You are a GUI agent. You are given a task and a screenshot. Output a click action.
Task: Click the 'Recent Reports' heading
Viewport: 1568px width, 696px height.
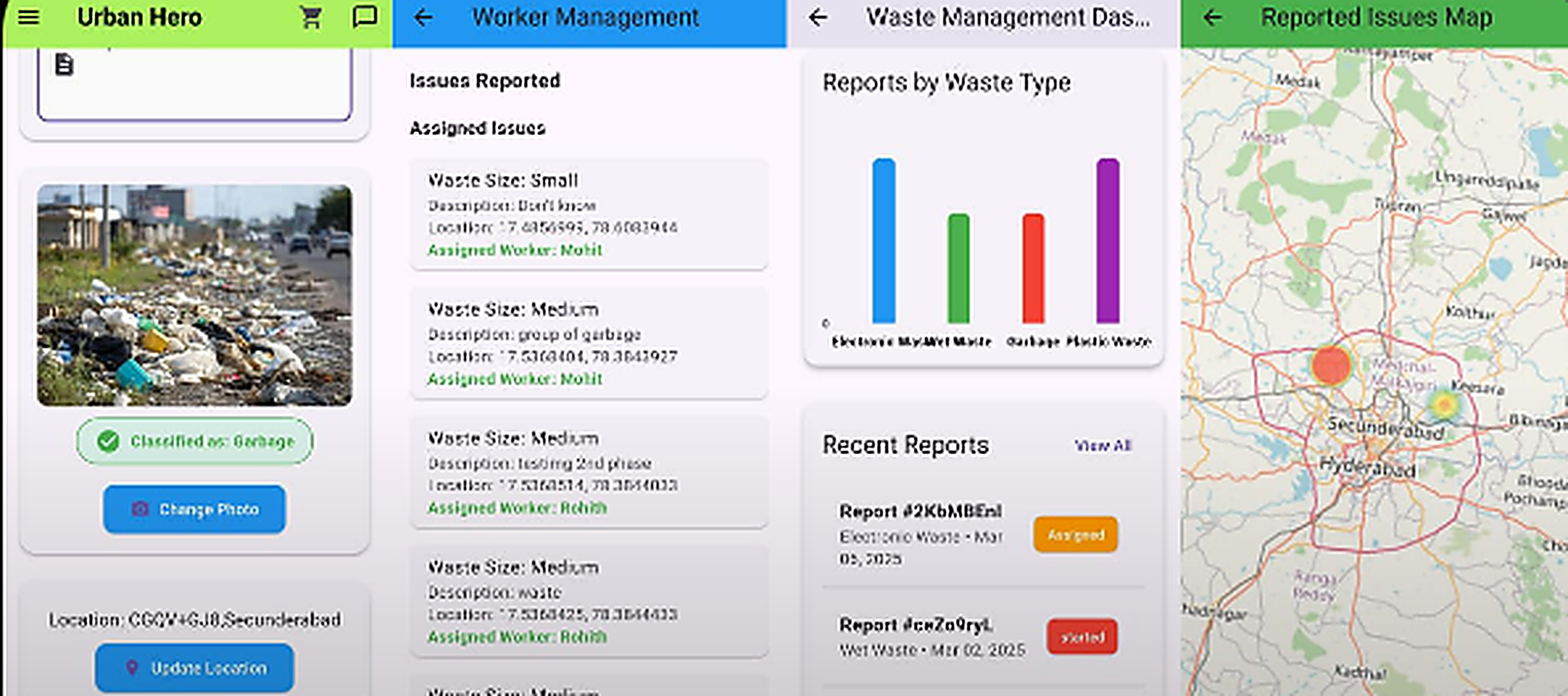[x=906, y=446]
